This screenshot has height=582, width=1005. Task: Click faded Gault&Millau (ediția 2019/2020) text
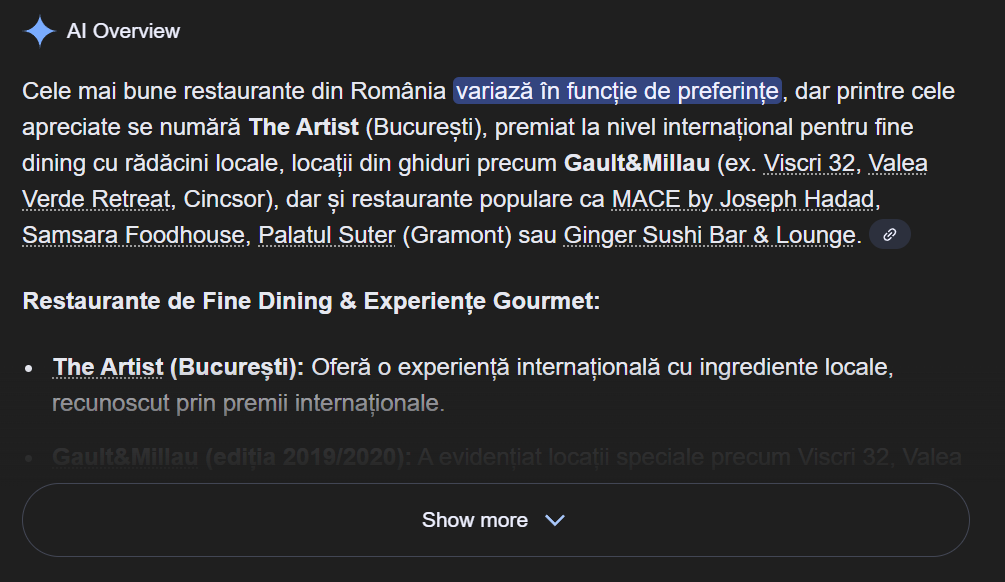point(231,457)
